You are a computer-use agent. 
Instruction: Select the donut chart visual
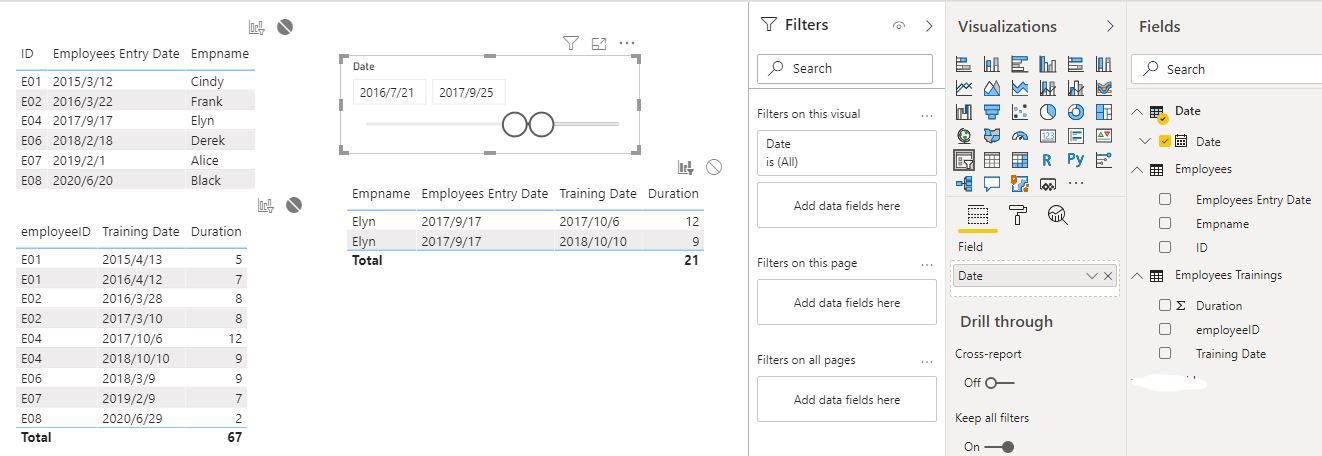1076,112
